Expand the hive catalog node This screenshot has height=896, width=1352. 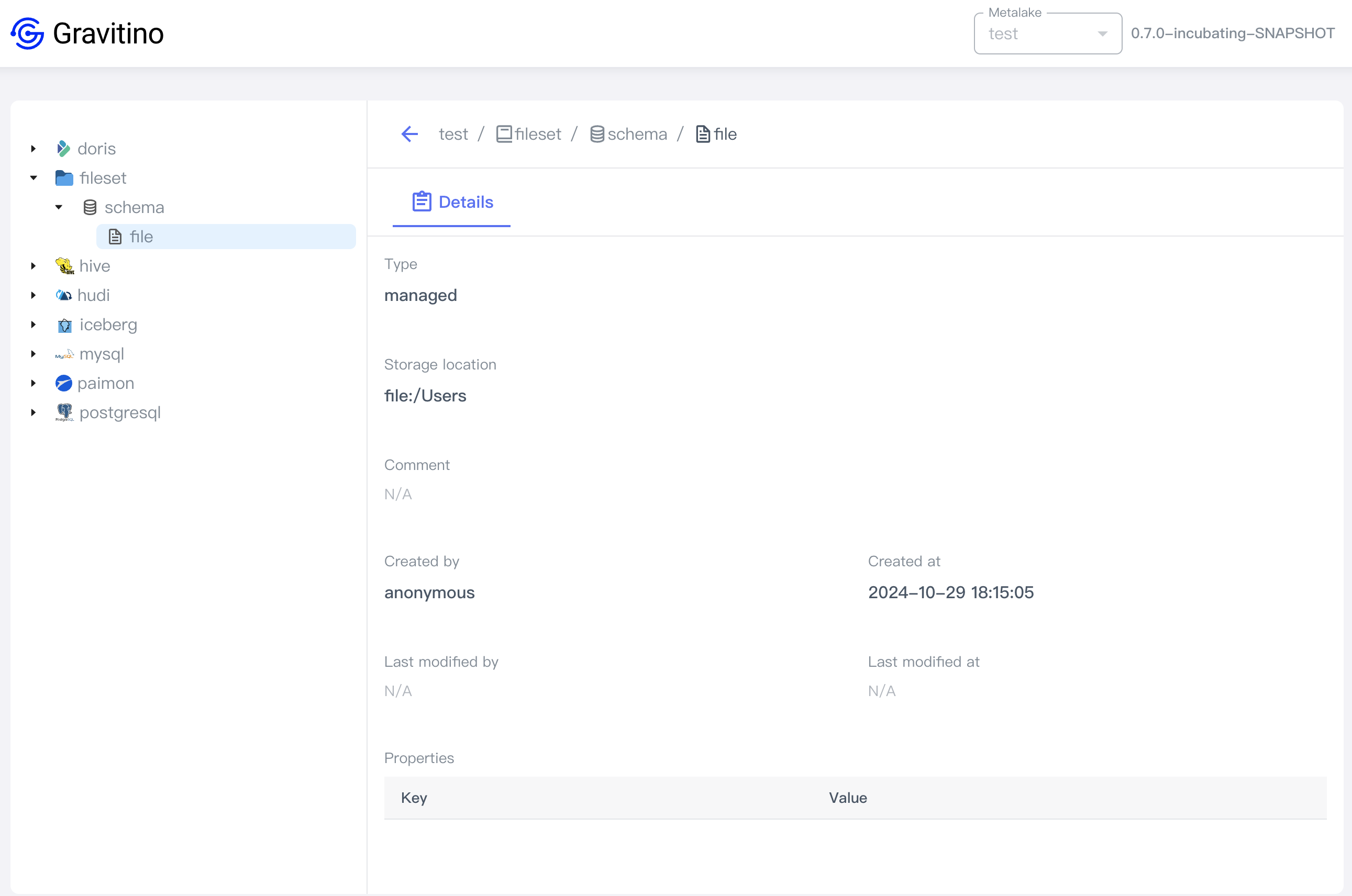(x=33, y=266)
